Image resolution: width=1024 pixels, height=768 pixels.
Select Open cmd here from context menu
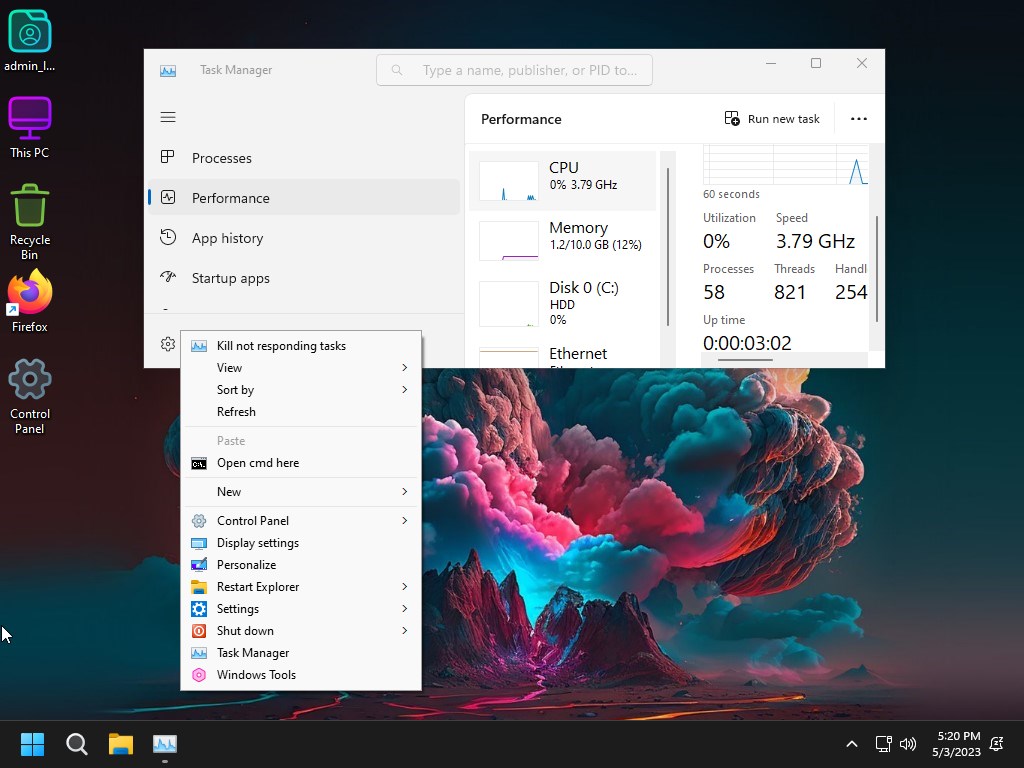(258, 463)
